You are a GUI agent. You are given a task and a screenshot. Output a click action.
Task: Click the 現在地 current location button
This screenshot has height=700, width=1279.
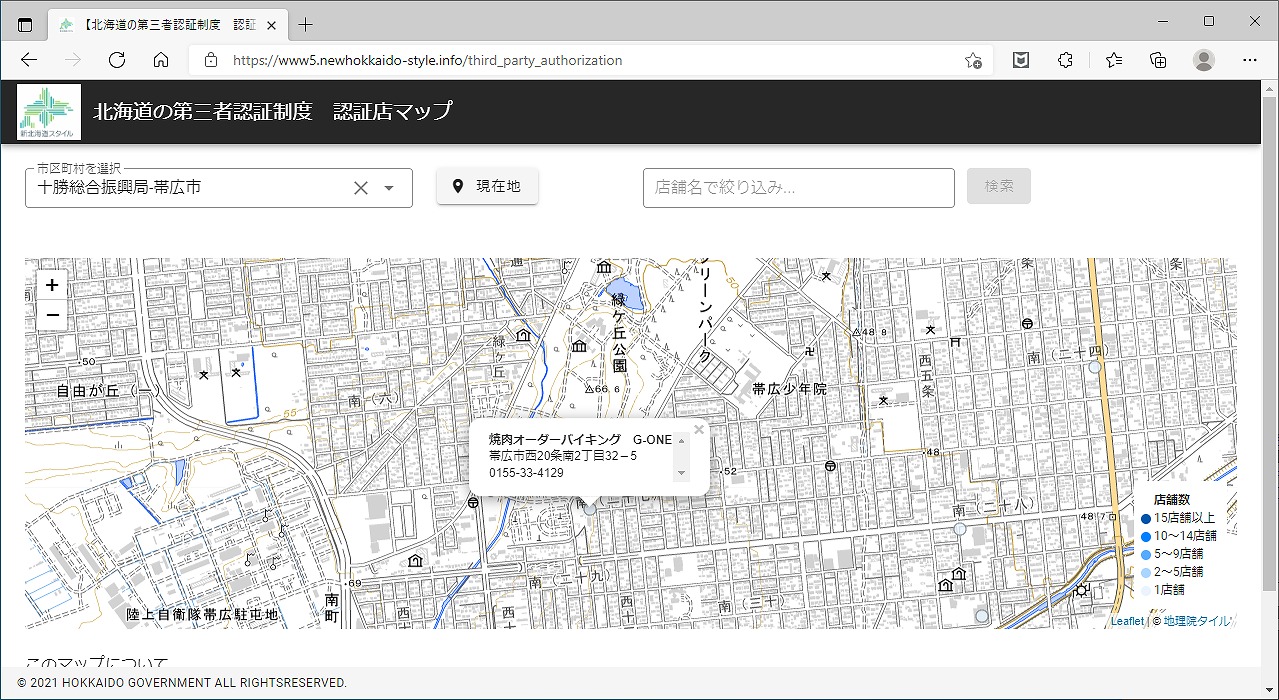pos(487,186)
